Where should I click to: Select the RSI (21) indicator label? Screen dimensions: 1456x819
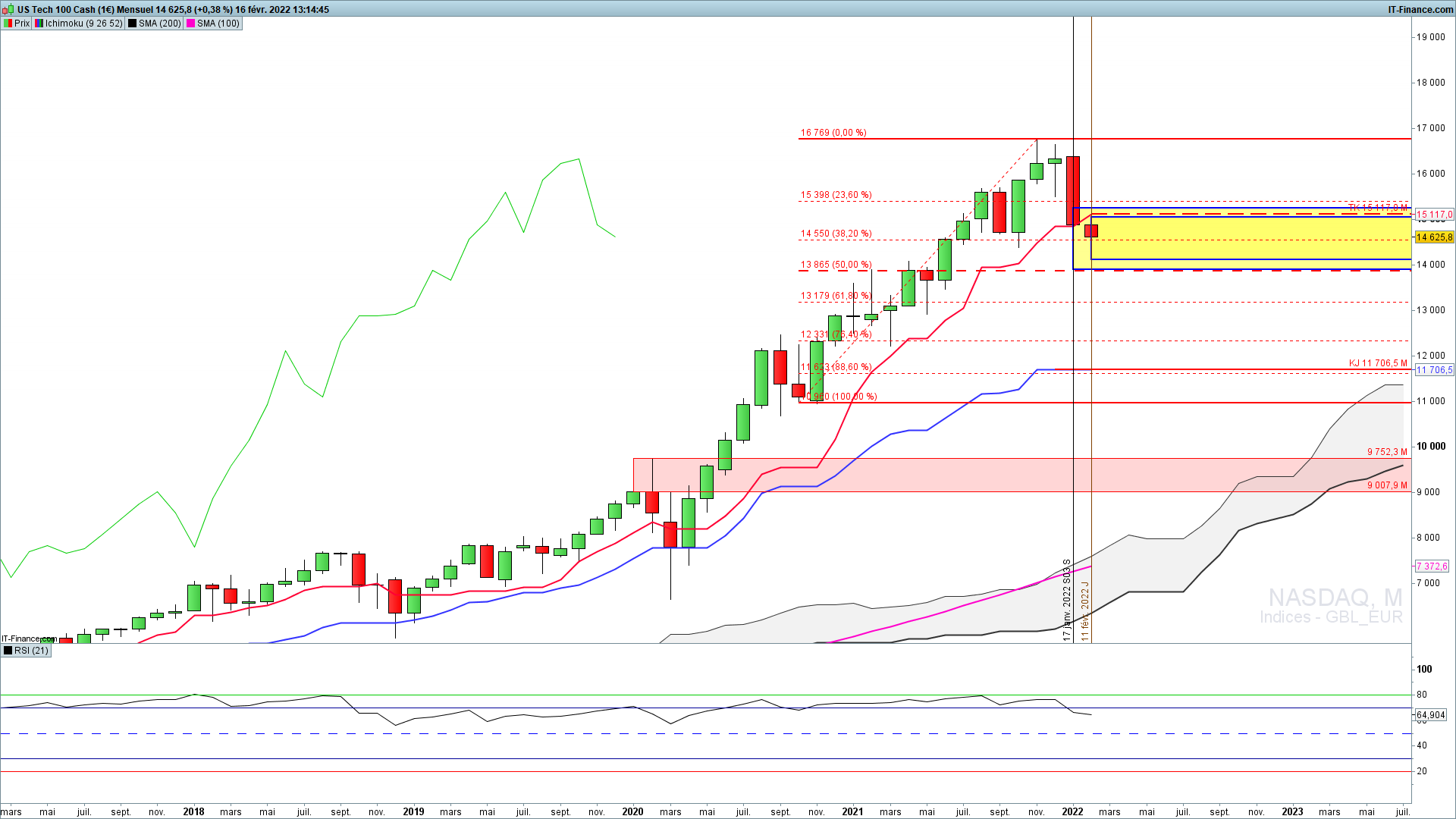coord(31,651)
